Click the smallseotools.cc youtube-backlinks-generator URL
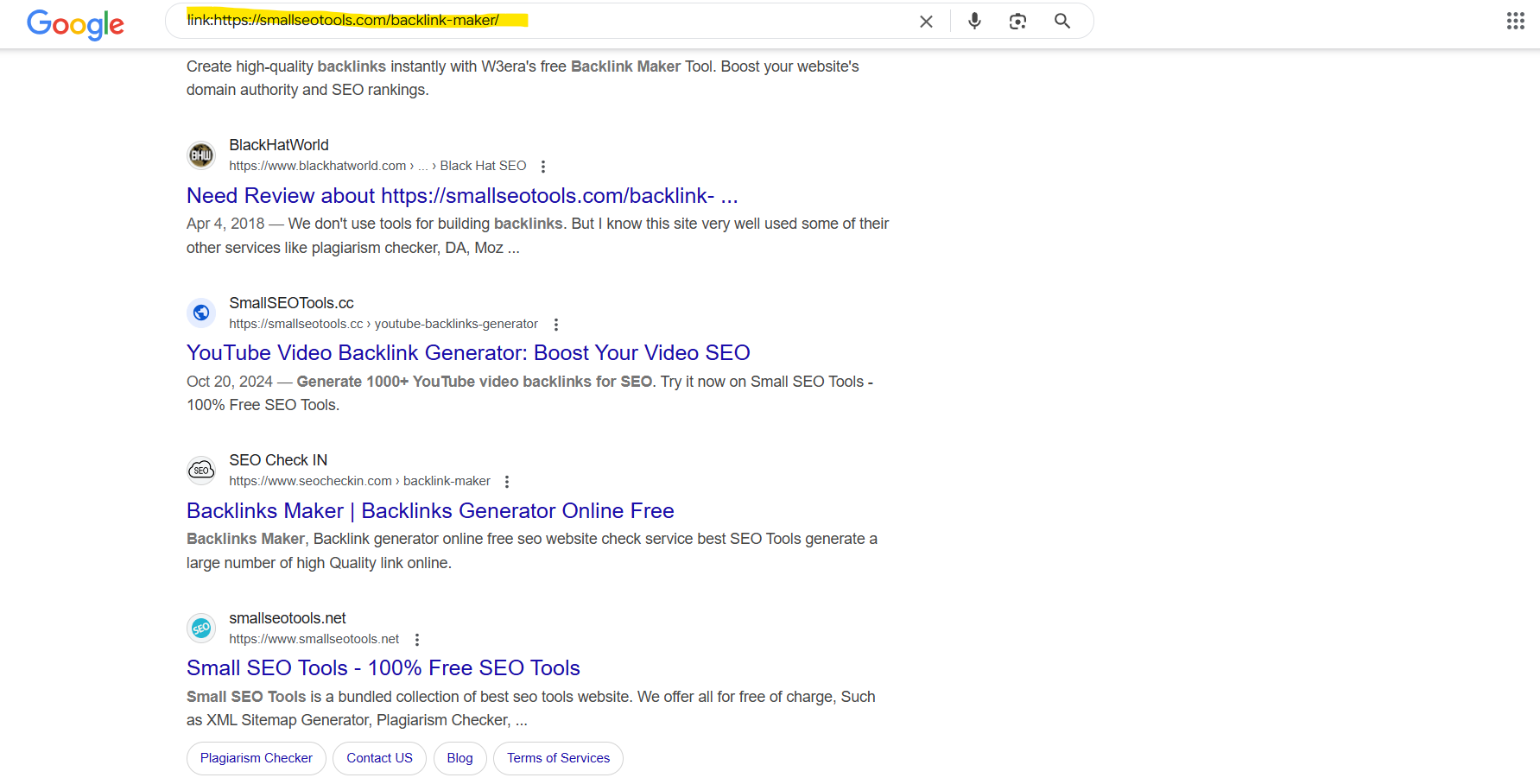Viewport: 1540px width, 784px height. (x=383, y=324)
